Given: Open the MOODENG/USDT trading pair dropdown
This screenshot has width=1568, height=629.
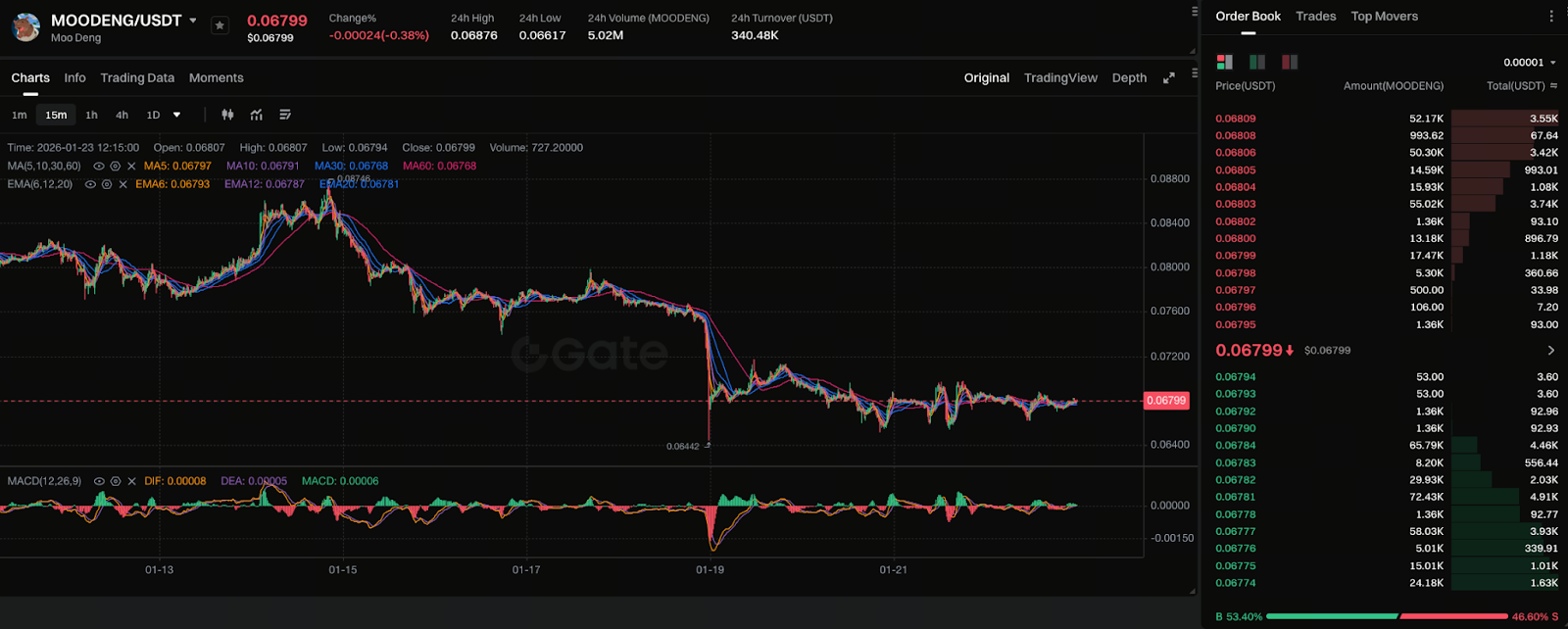Looking at the screenshot, I should 193,21.
